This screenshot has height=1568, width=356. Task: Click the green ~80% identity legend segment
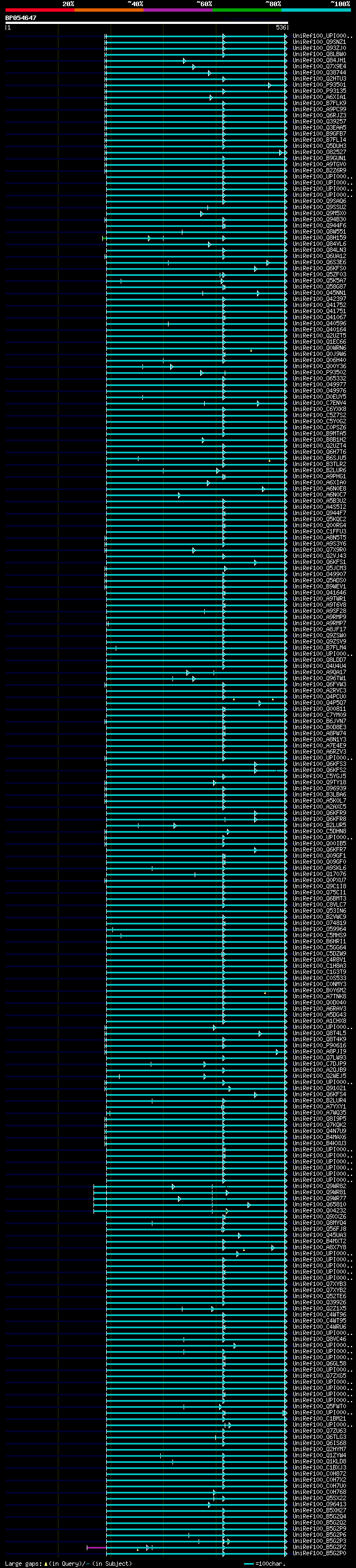(x=247, y=11)
